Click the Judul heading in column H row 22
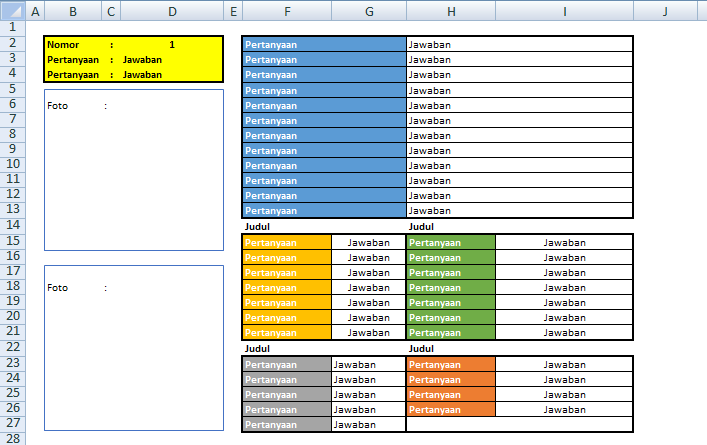Screen dimensions: 707x445 click(x=421, y=349)
